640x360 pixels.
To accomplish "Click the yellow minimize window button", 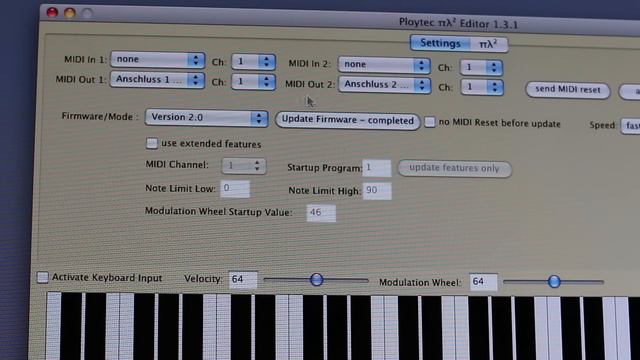I will (70, 13).
